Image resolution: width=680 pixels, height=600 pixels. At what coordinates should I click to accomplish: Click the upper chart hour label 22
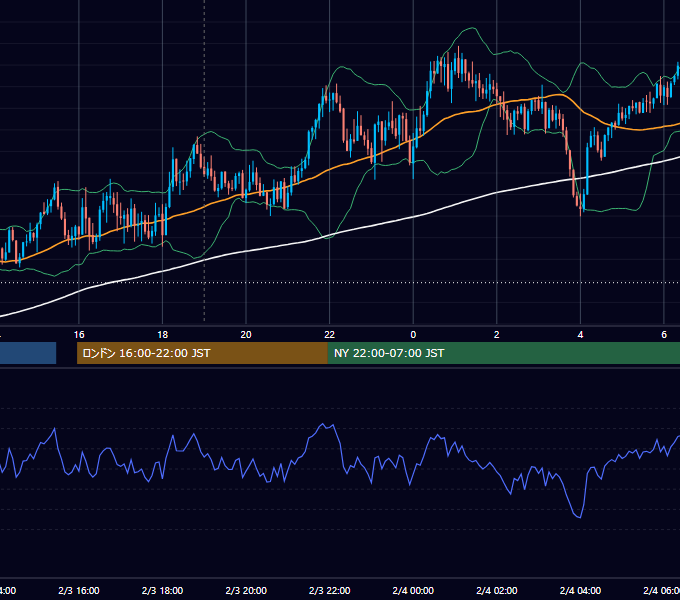(330, 335)
